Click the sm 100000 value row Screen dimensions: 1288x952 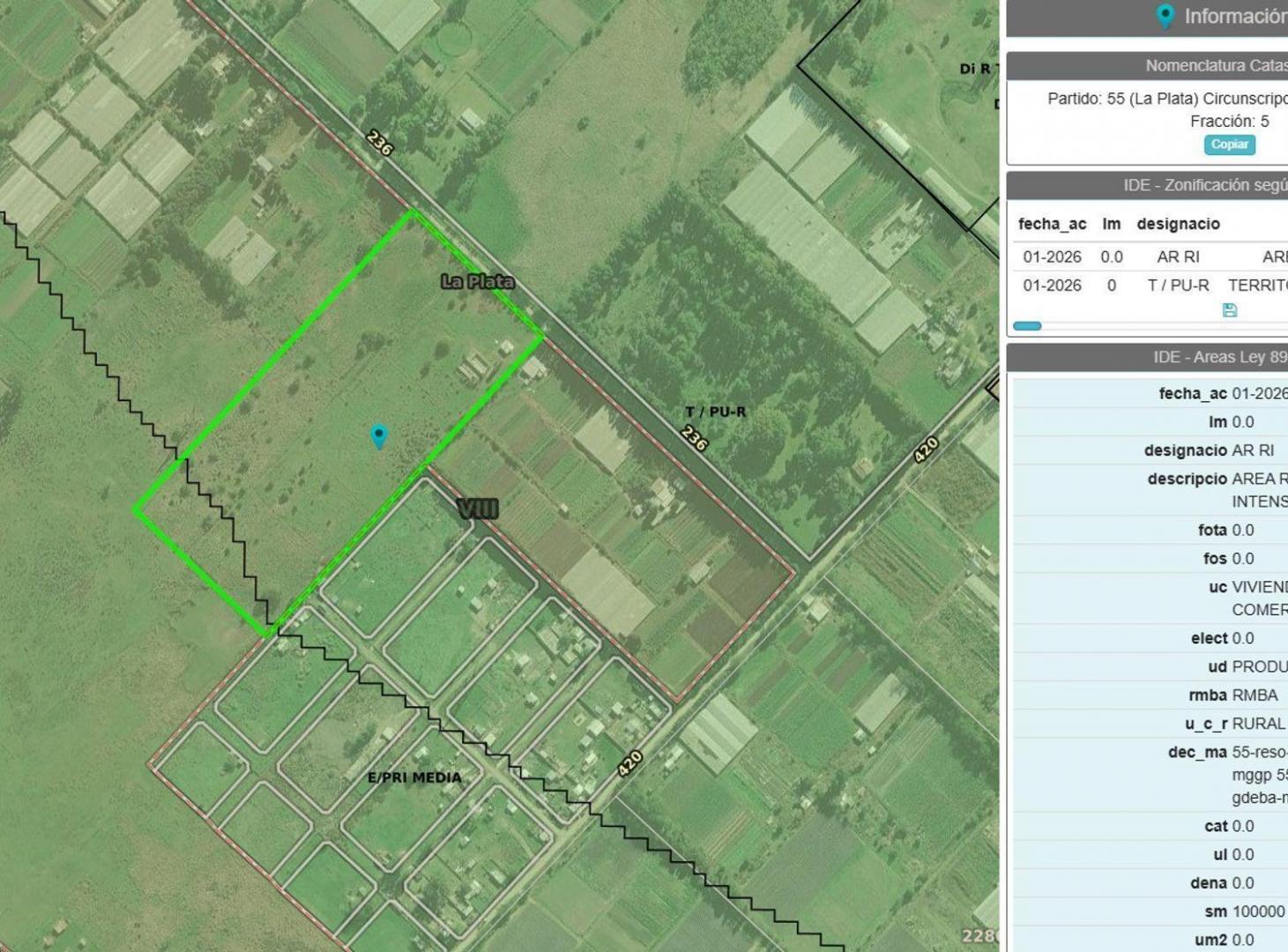point(1150,911)
